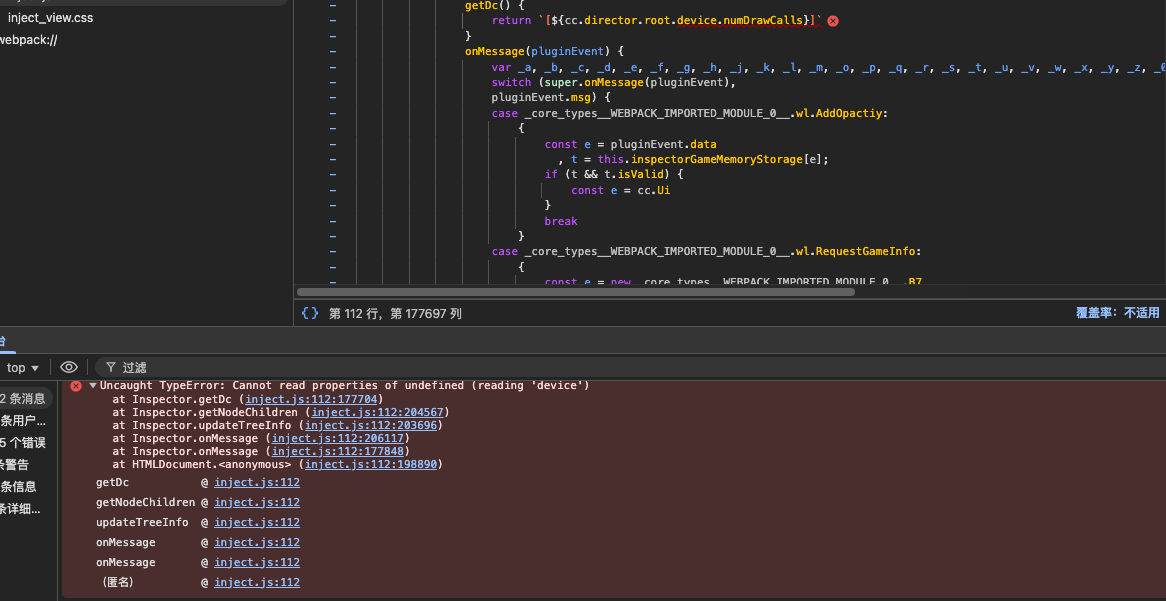Open link inject.js:112:203696 for updateTreeInfo

tap(370, 425)
